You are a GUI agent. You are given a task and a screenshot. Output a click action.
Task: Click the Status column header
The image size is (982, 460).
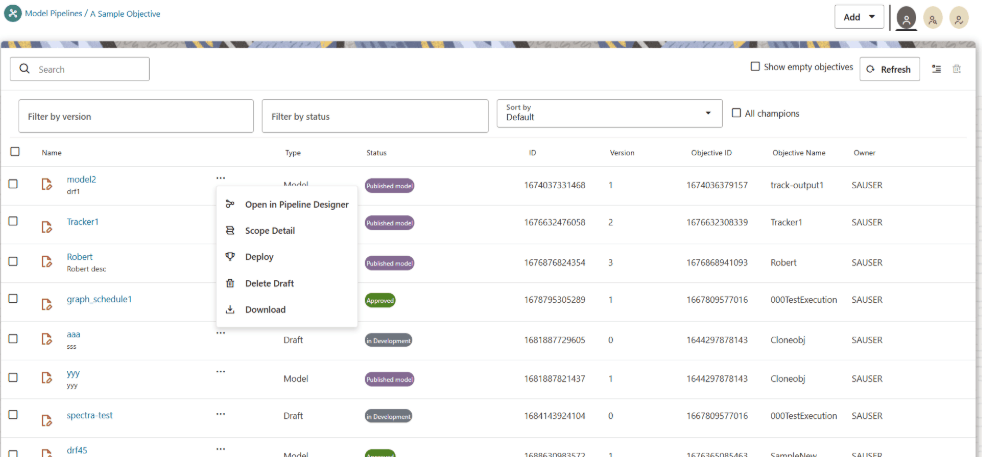[x=376, y=152]
